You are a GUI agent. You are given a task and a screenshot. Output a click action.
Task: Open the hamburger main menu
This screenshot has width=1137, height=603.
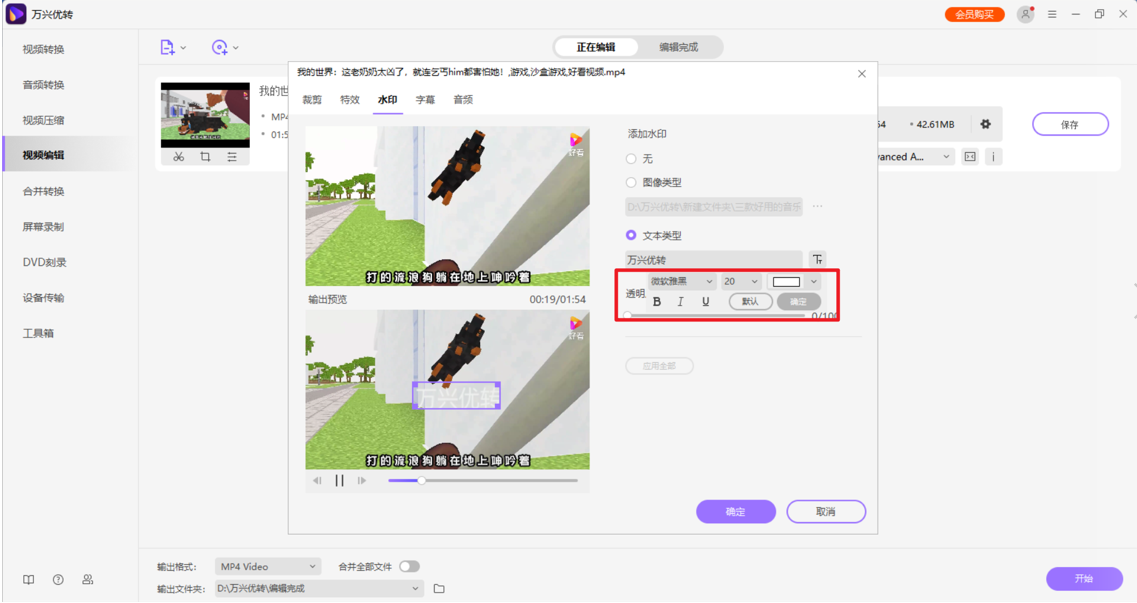[x=1052, y=14]
